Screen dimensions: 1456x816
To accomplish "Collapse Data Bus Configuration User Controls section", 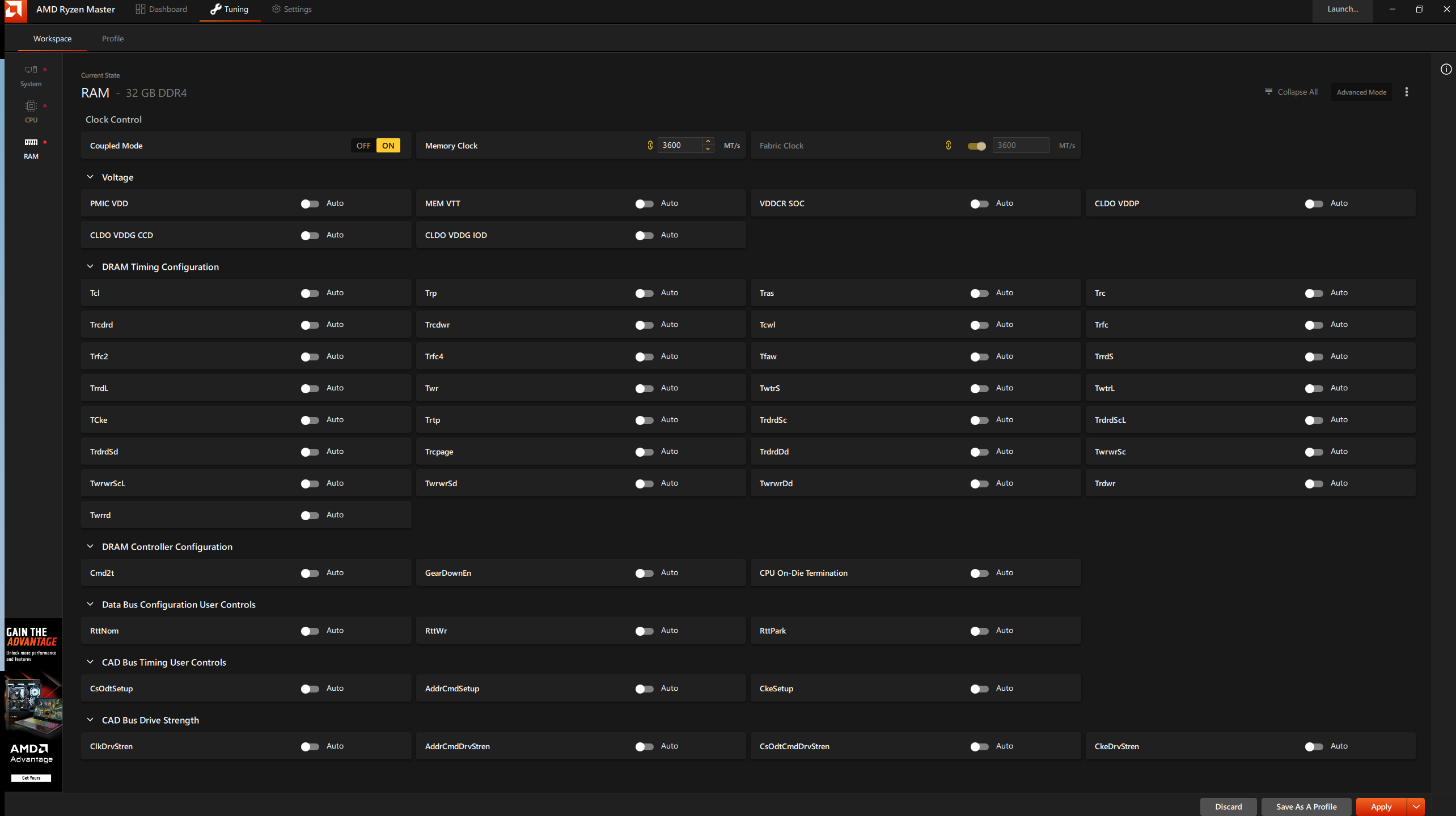I will [x=90, y=604].
